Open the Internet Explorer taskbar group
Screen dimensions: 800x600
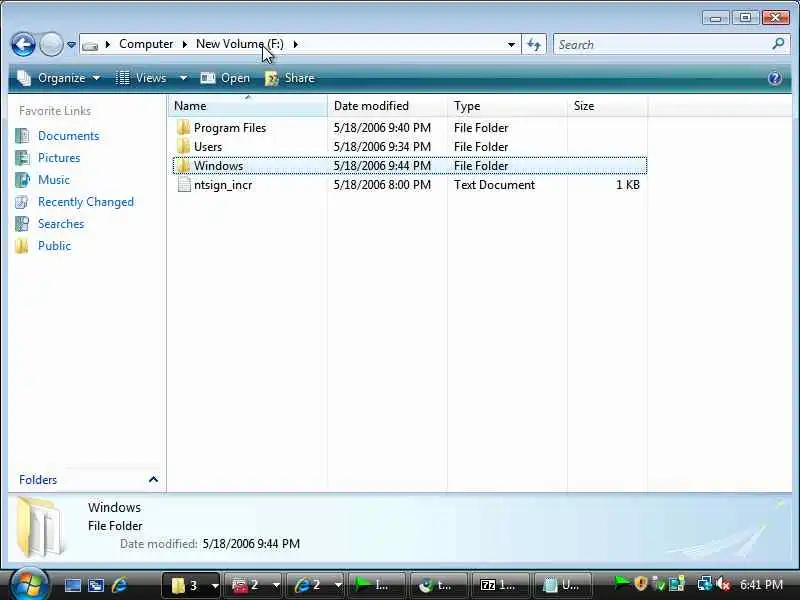click(316, 585)
